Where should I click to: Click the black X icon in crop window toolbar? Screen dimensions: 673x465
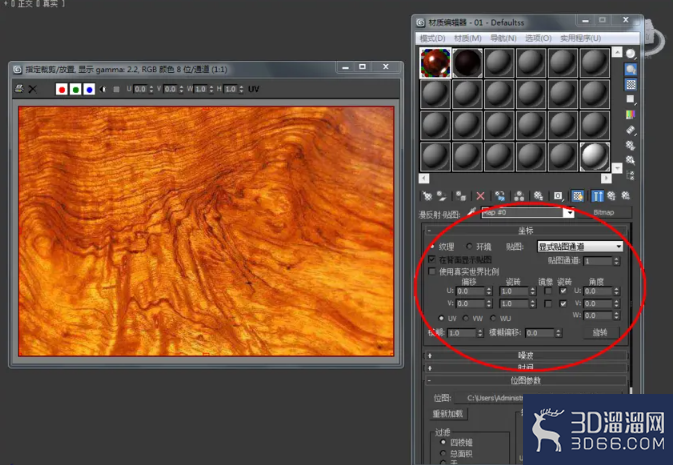point(33,89)
